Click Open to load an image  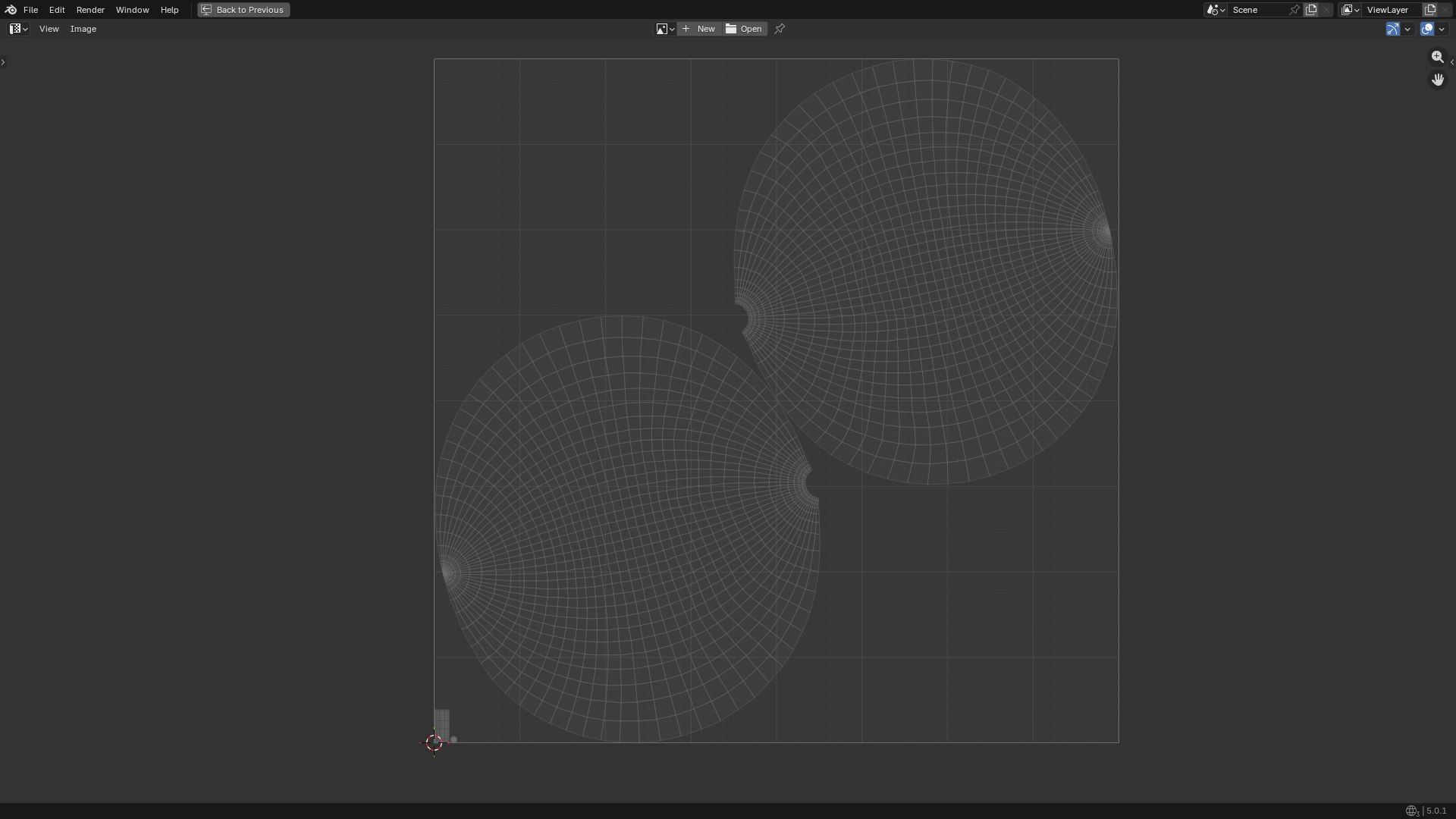coord(745,29)
